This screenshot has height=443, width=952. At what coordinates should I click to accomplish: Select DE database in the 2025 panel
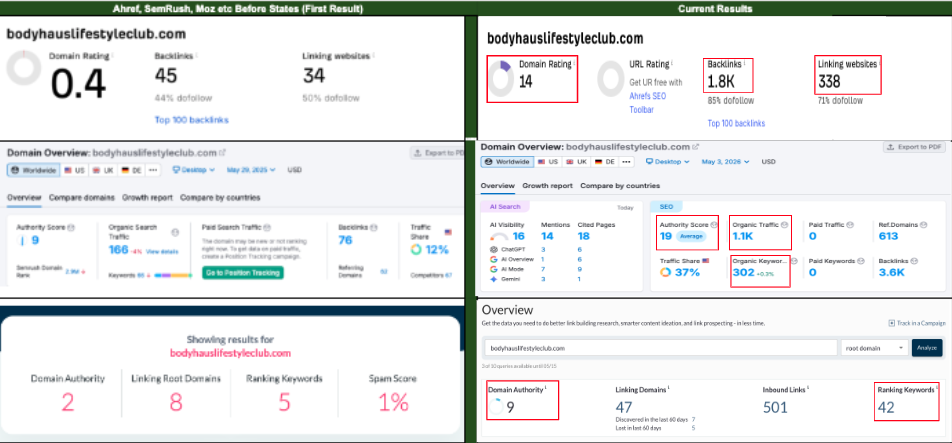pyautogui.click(x=132, y=171)
